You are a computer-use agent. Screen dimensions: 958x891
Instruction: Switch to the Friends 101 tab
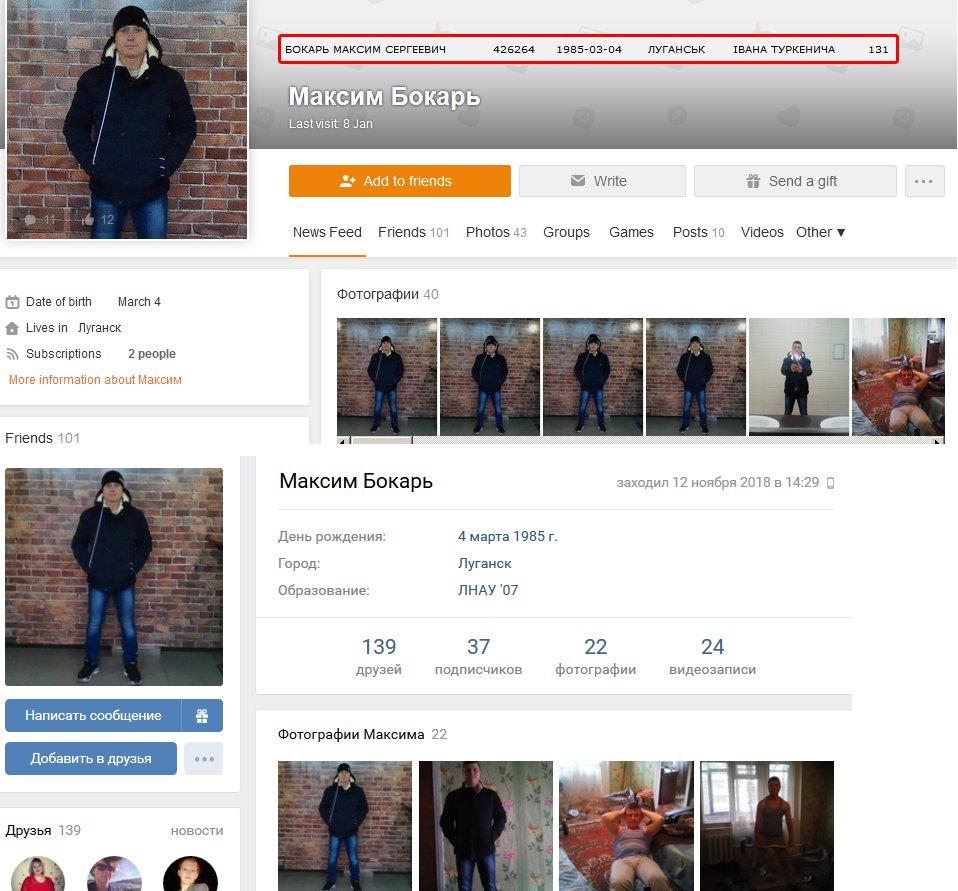(x=413, y=232)
